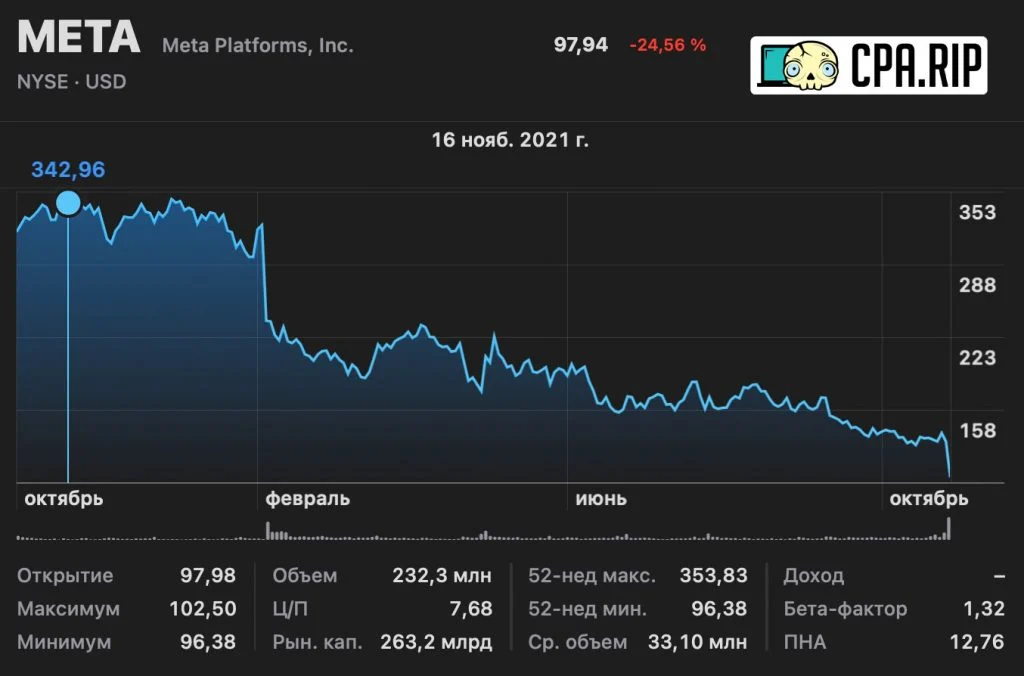
Task: Click the META ticker heading
Action: [x=79, y=37]
